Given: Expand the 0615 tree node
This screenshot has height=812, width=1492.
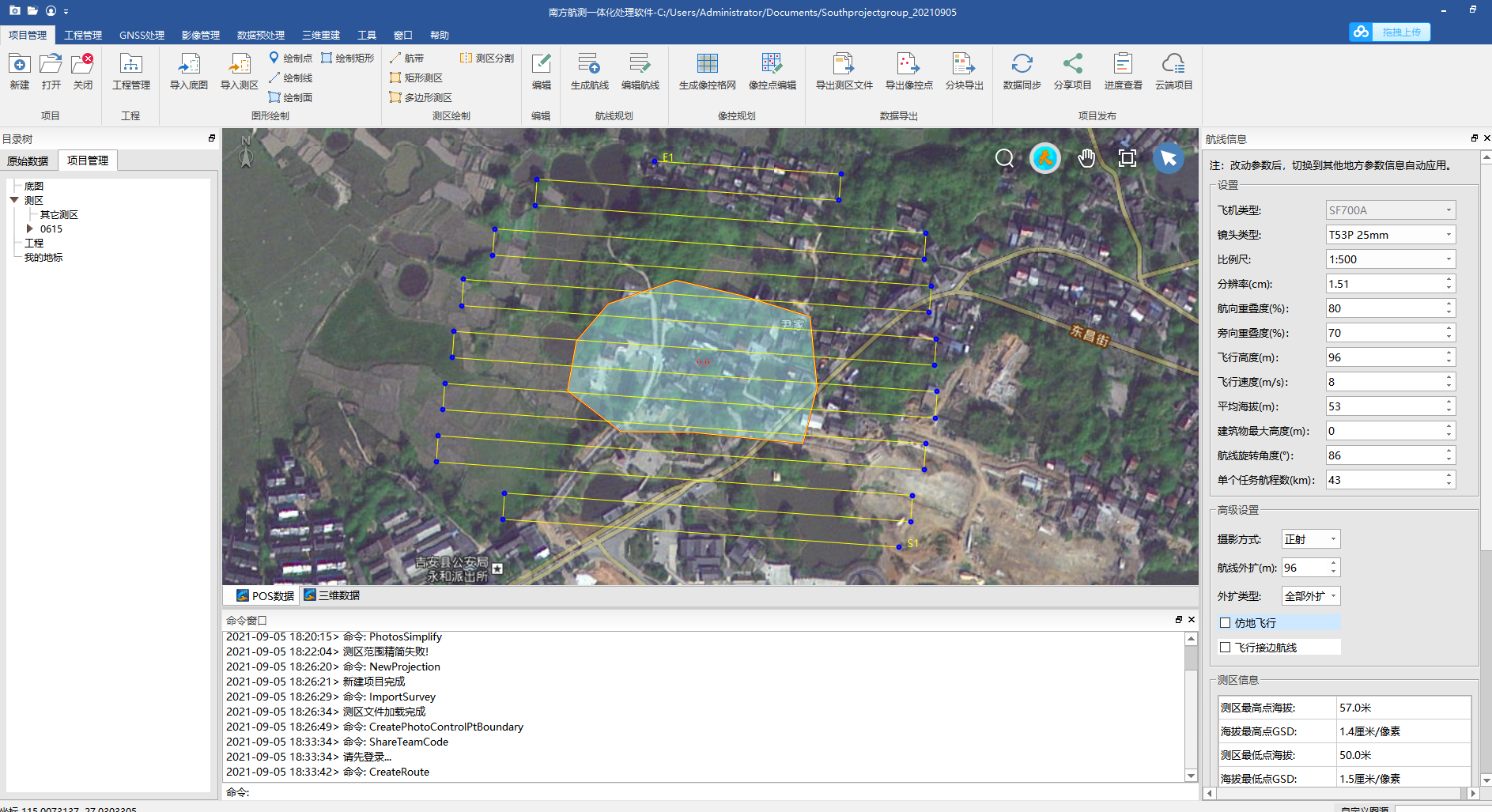Looking at the screenshot, I should (x=30, y=229).
